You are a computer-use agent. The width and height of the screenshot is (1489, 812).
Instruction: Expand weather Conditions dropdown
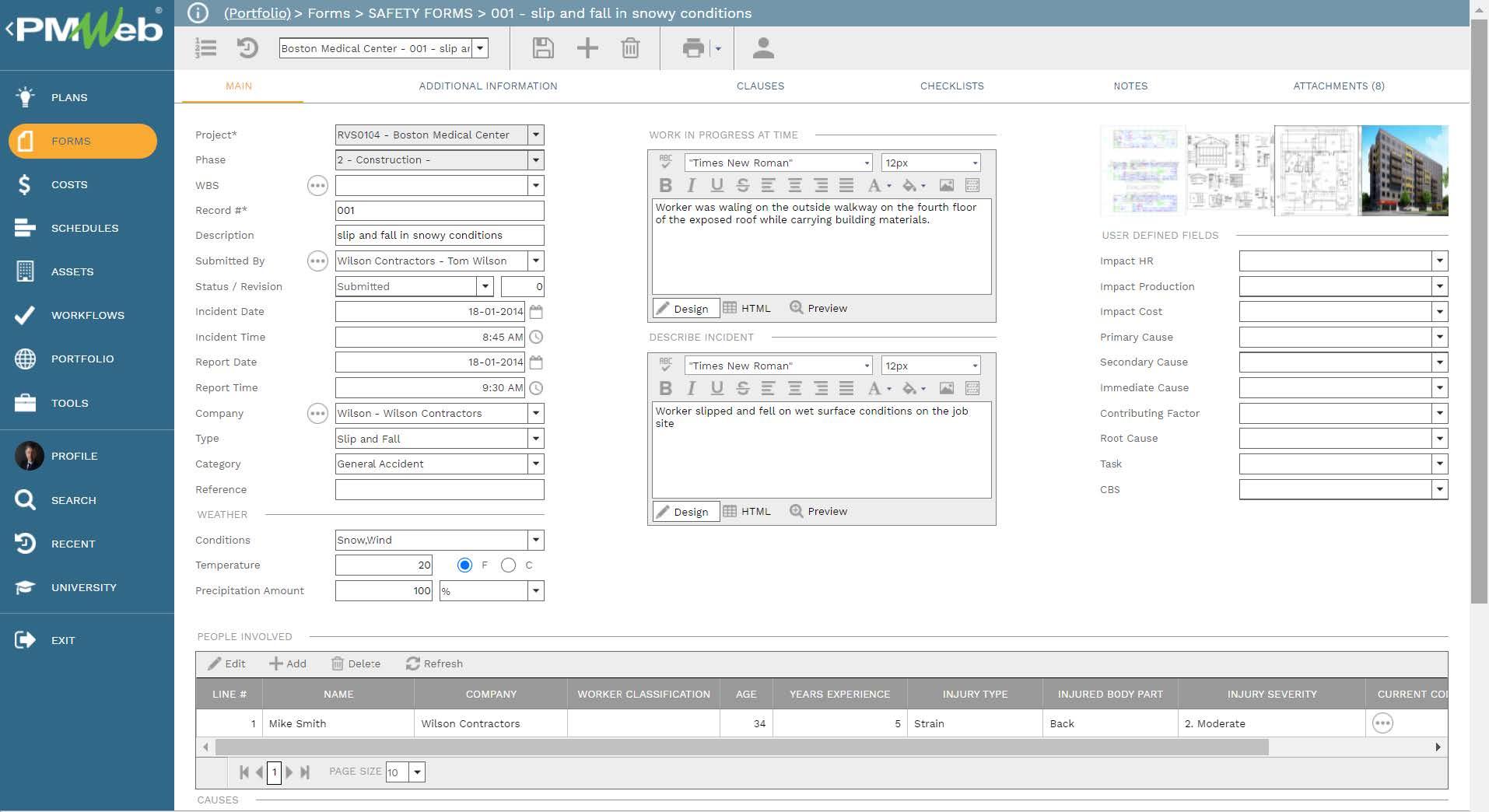(535, 541)
